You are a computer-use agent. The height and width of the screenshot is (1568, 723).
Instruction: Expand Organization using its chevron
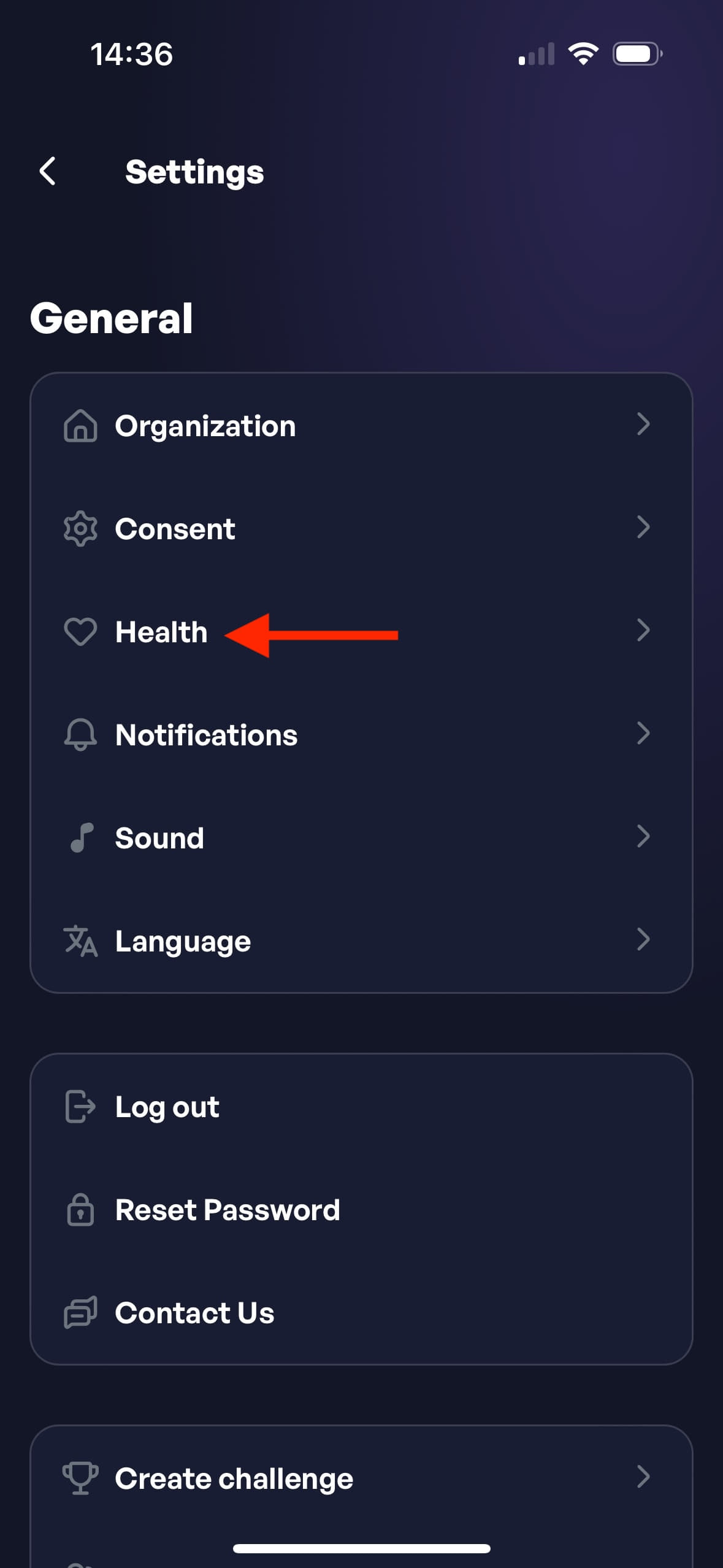pyautogui.click(x=643, y=424)
